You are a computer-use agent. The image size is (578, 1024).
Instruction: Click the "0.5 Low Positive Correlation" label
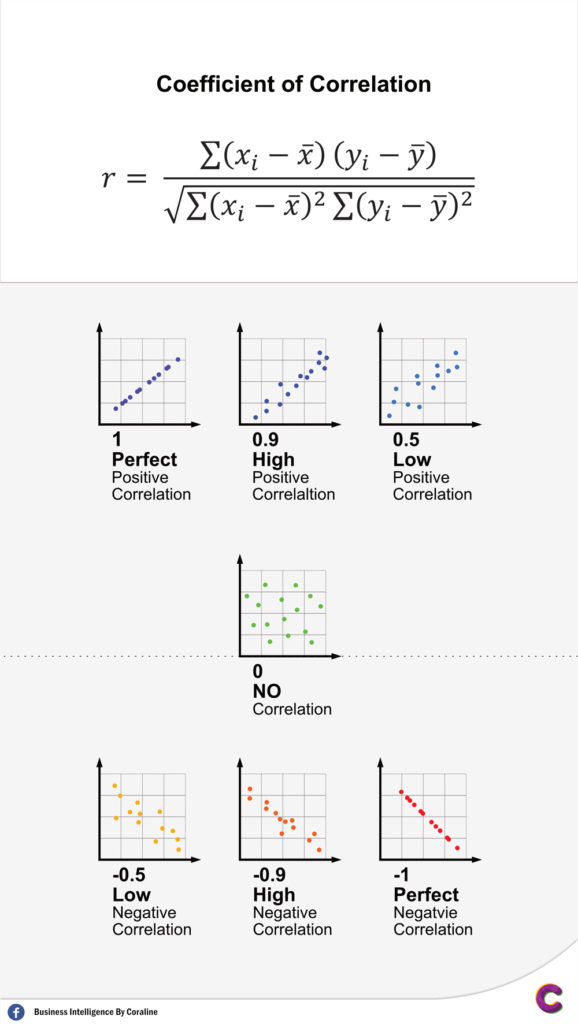tap(432, 467)
